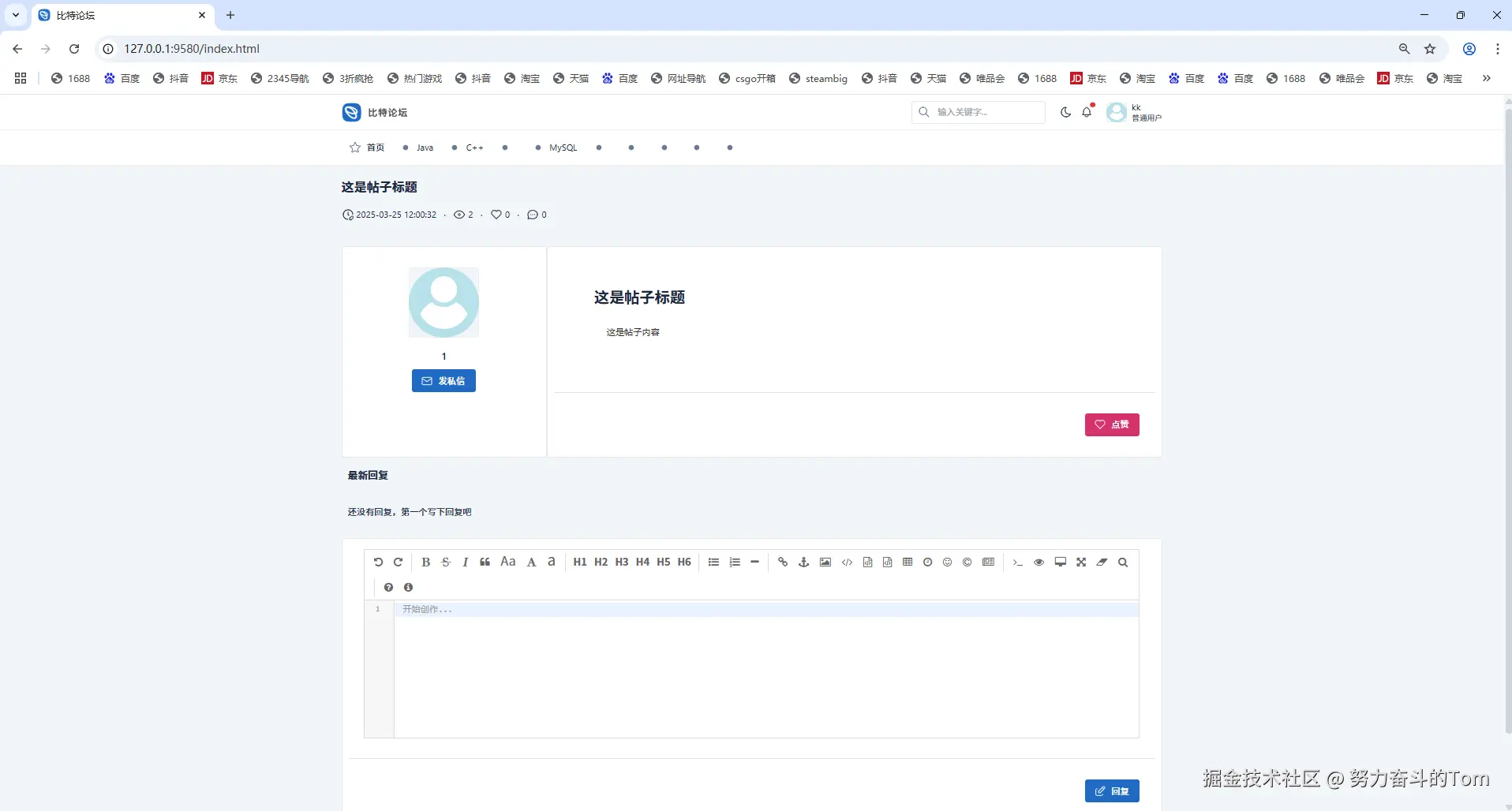Insert HTML entities with the copyright icon
This screenshot has height=811, width=1512.
tap(967, 562)
